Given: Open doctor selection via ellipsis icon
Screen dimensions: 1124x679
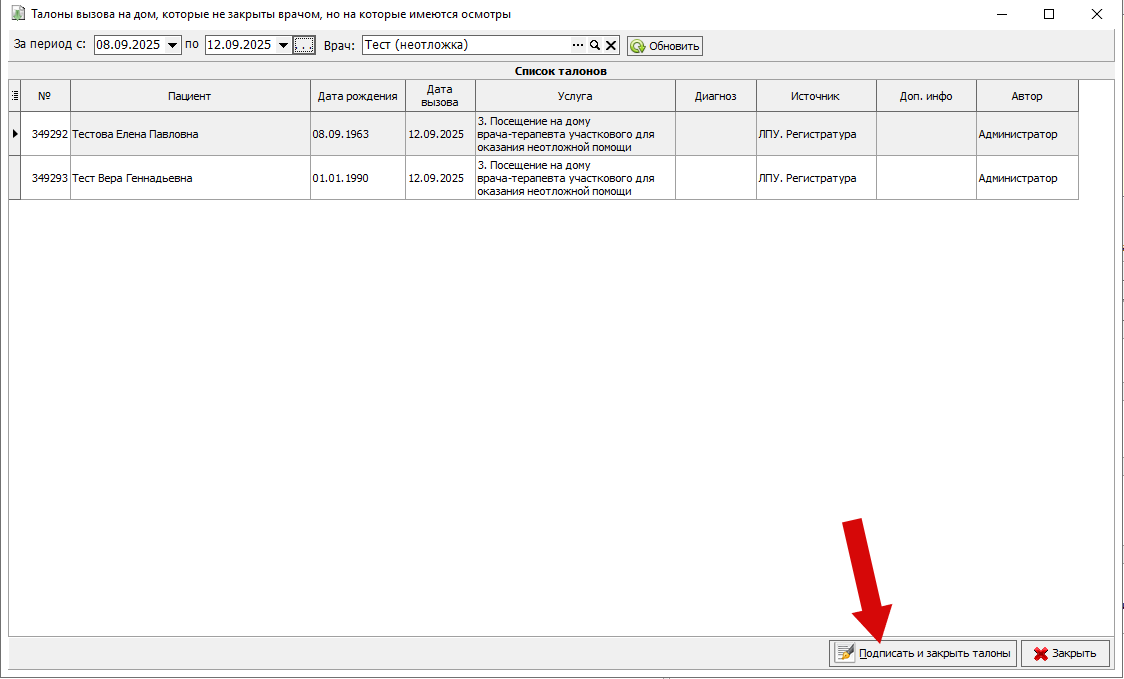Looking at the screenshot, I should tap(577, 45).
